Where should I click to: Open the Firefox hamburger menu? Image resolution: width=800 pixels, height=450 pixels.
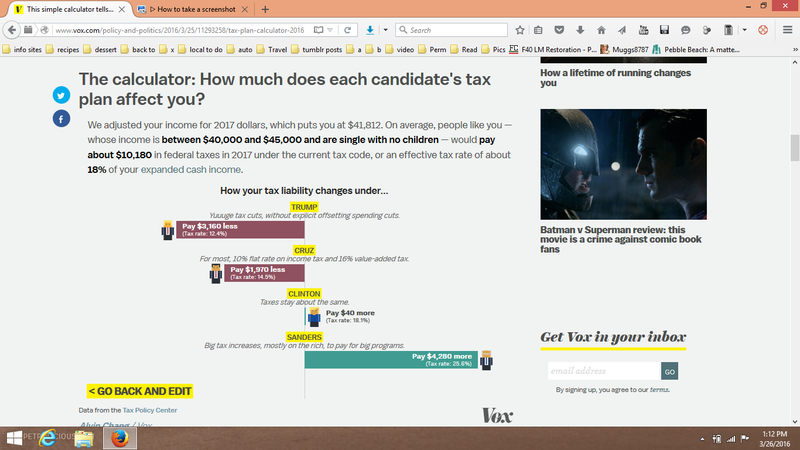pyautogui.click(x=787, y=30)
